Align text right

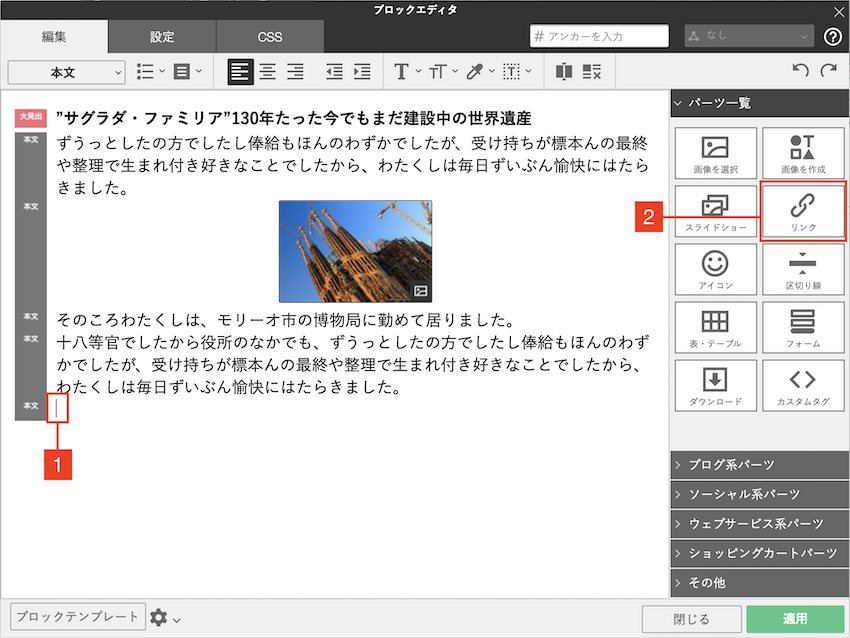tap(295, 72)
